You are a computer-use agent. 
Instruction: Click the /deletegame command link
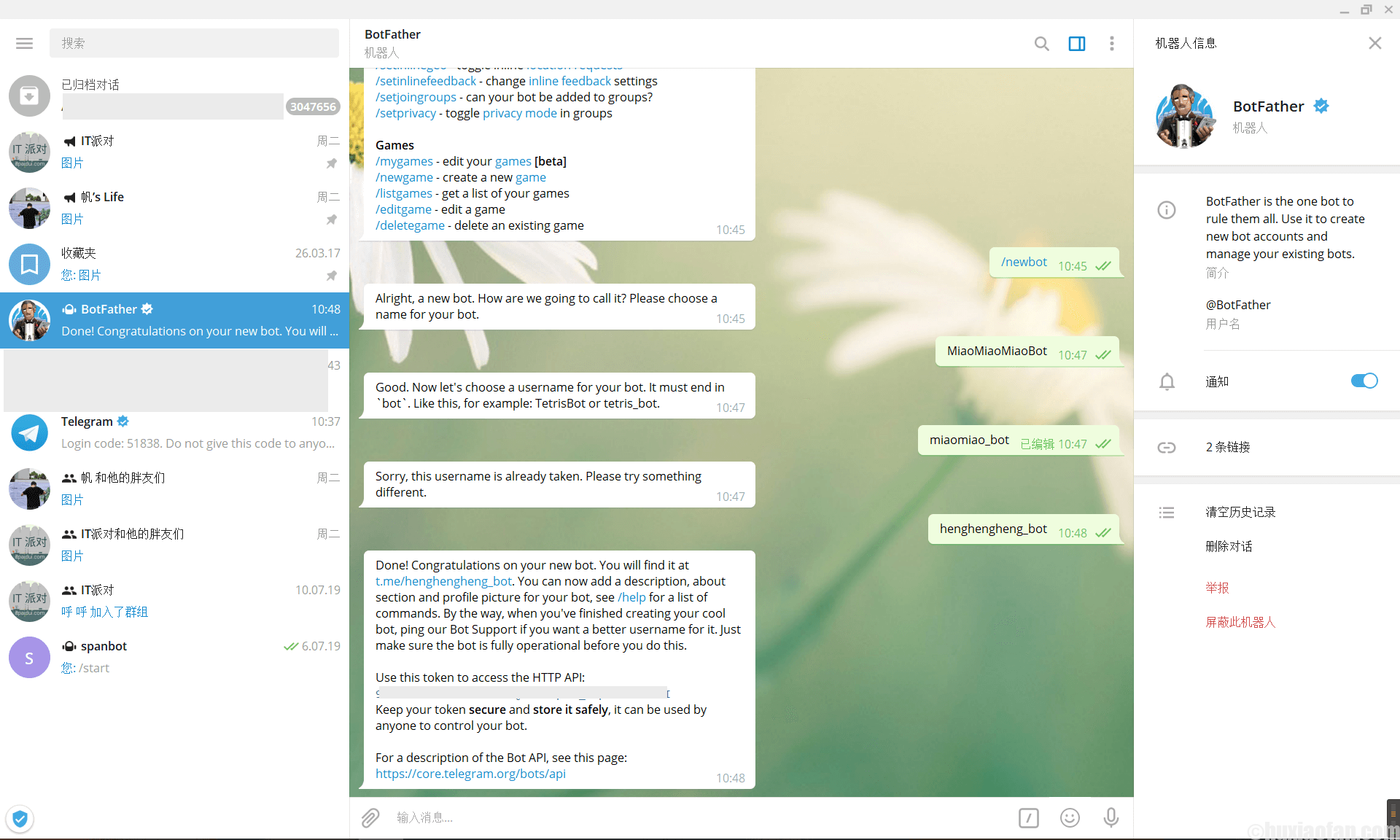tap(410, 225)
